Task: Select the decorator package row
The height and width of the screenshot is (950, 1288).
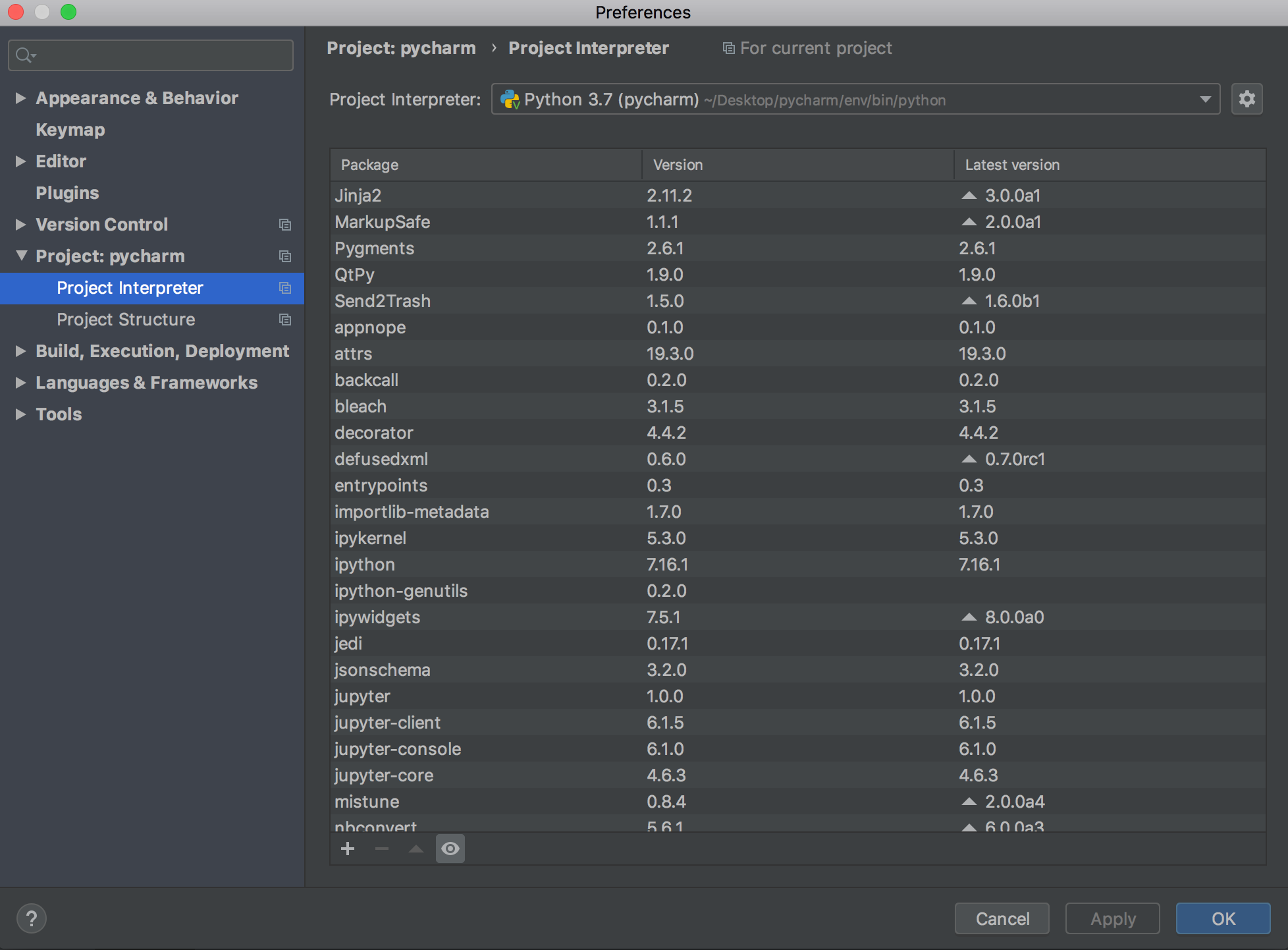Action: point(798,433)
